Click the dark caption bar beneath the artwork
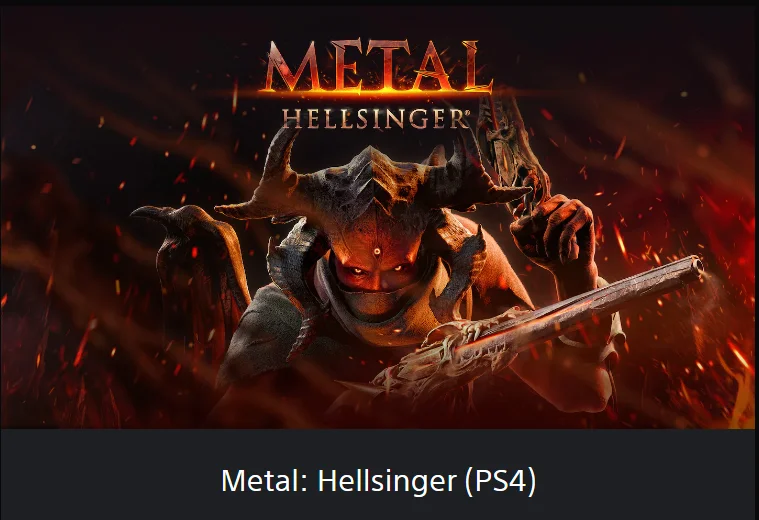Image resolution: width=759 pixels, height=520 pixels. 380,474
